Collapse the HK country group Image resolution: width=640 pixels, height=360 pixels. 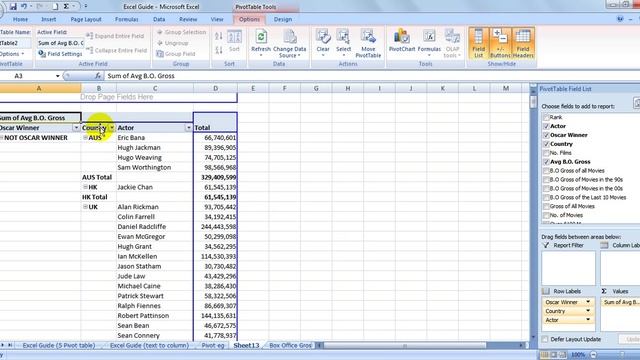tap(85, 187)
